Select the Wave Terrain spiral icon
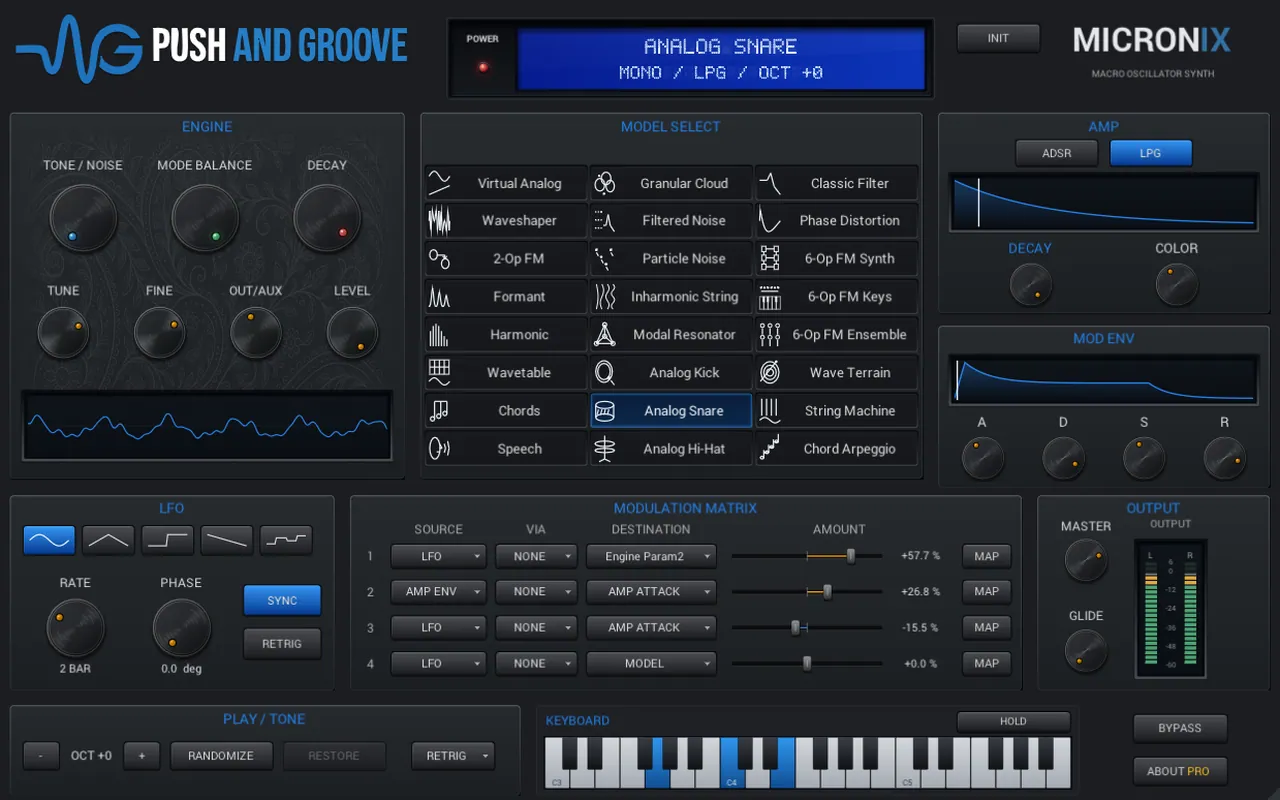Viewport: 1280px width, 800px height. tap(769, 372)
